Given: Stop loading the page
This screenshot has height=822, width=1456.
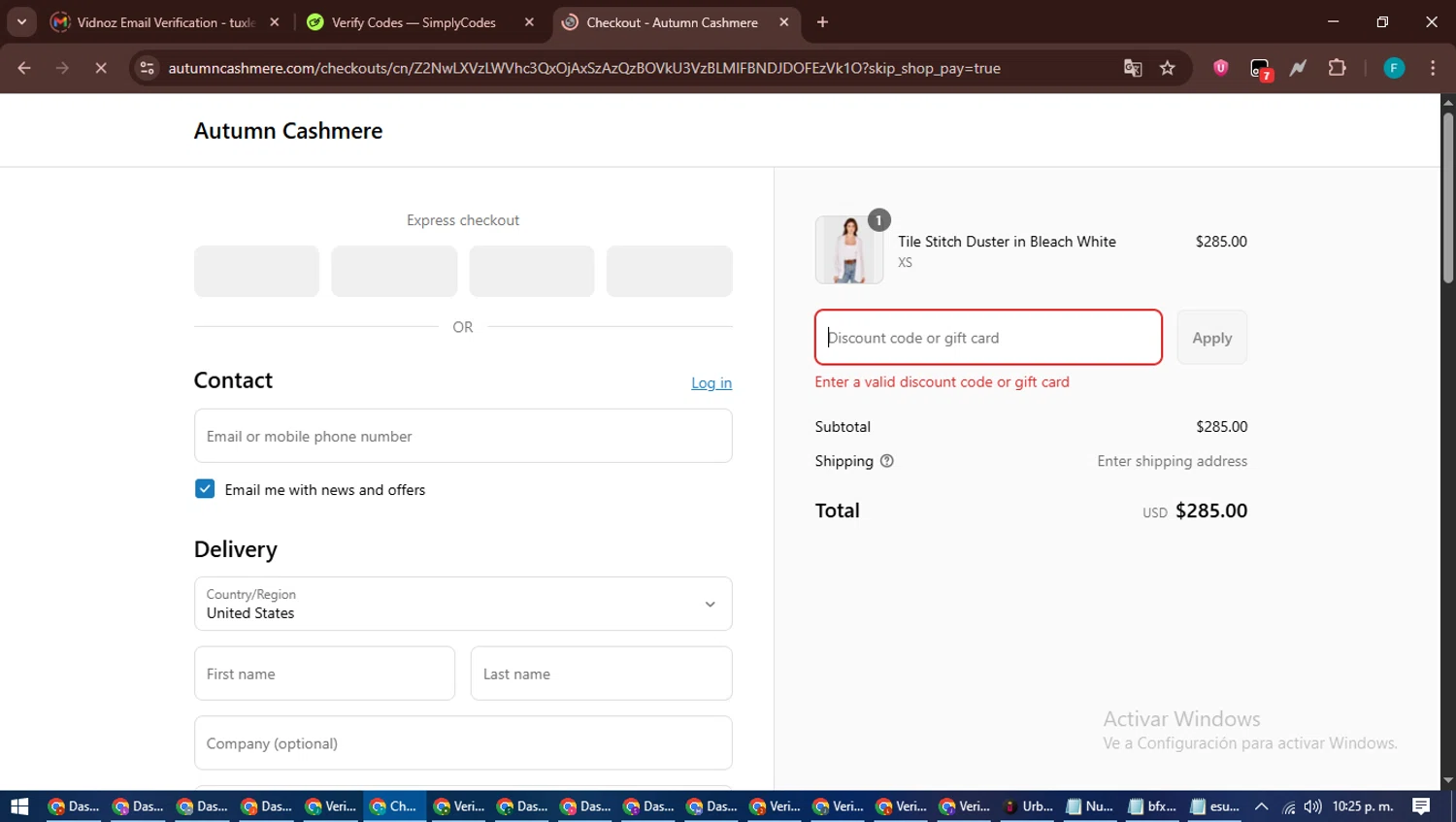Looking at the screenshot, I should pyautogui.click(x=101, y=68).
